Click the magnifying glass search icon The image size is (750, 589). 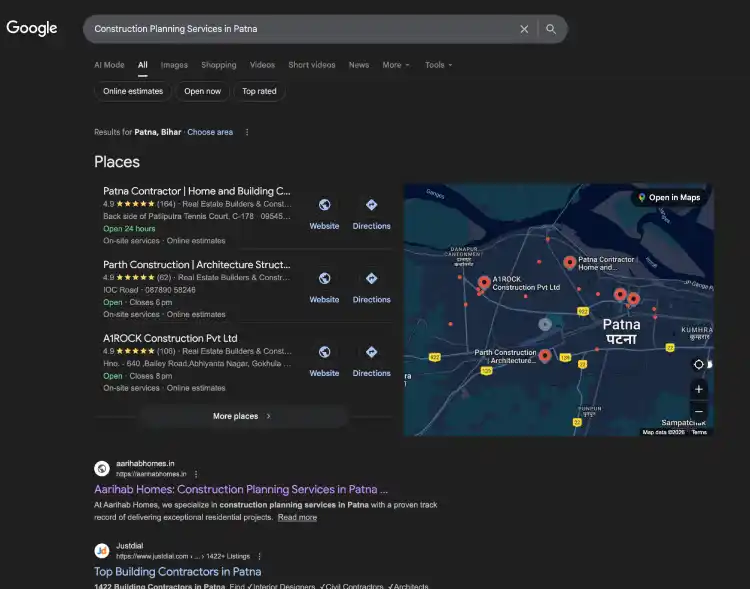(551, 29)
